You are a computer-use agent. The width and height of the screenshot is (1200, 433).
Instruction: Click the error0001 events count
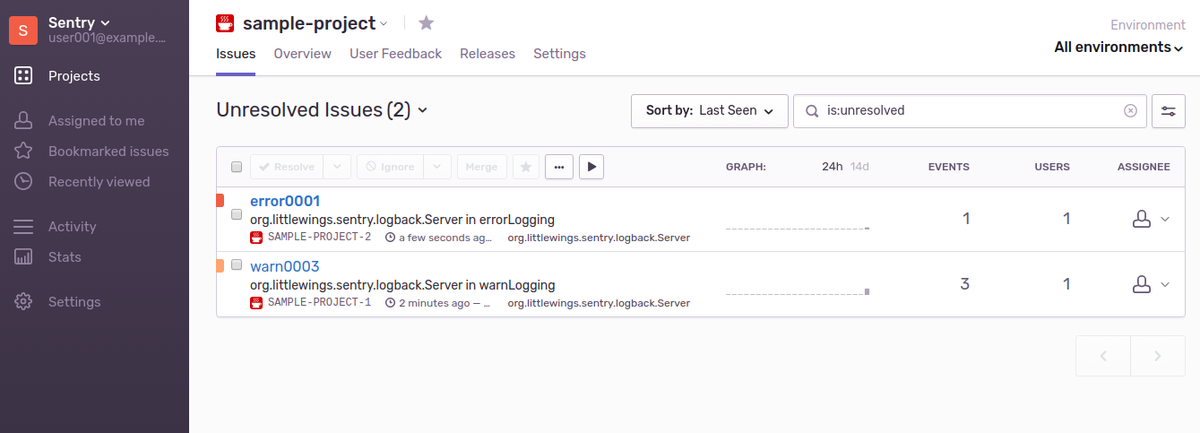click(965, 218)
